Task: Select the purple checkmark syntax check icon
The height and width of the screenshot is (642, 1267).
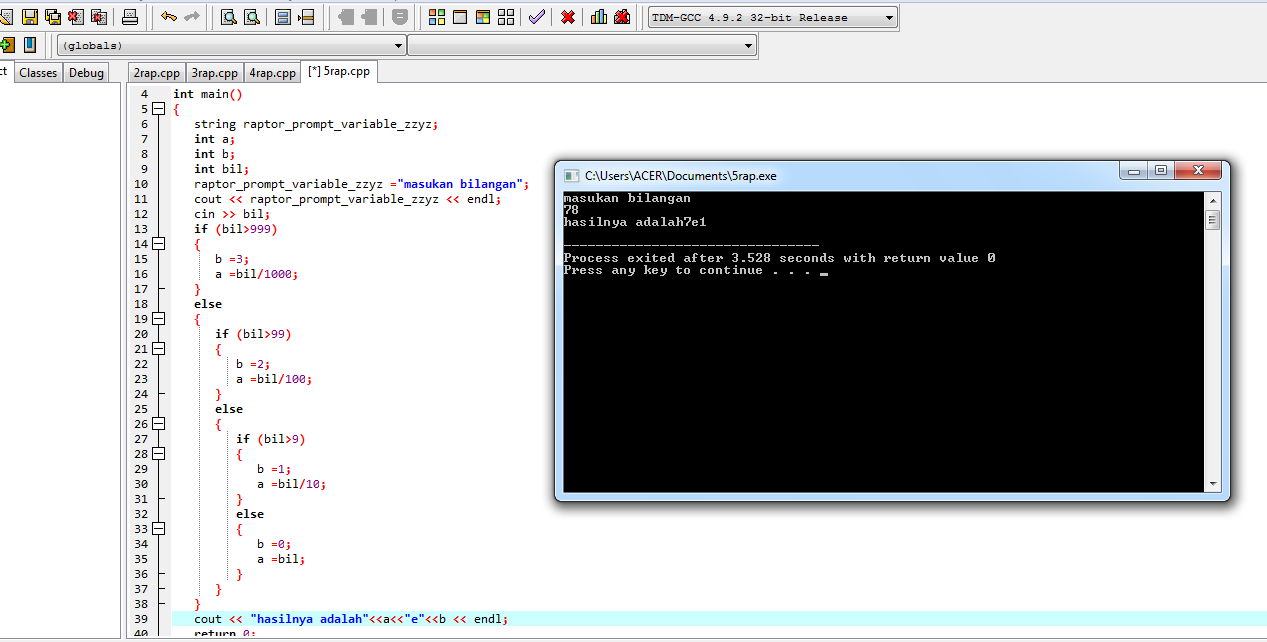Action: pos(536,17)
